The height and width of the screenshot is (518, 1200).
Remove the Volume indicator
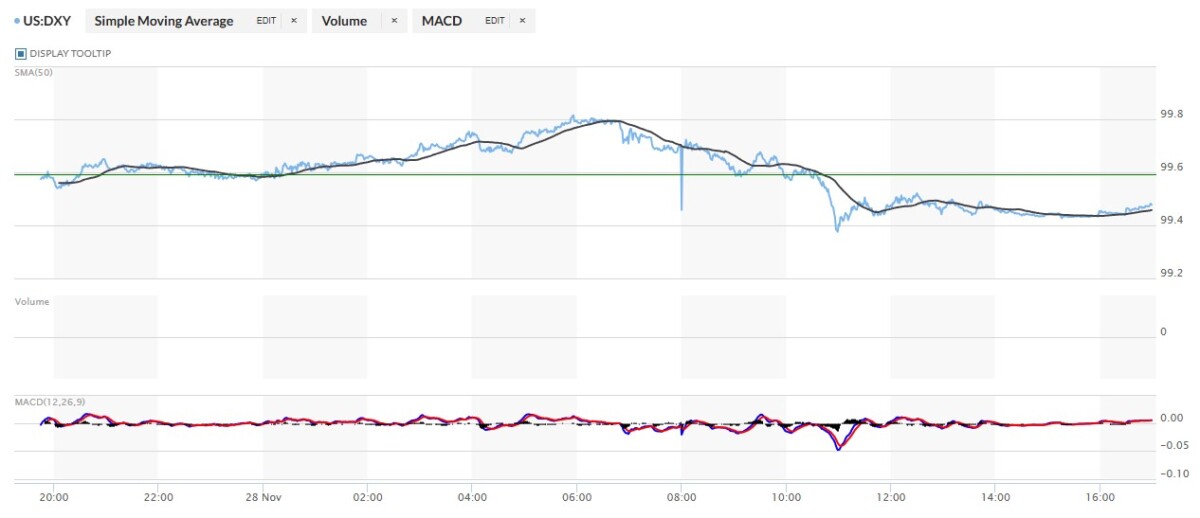point(394,21)
